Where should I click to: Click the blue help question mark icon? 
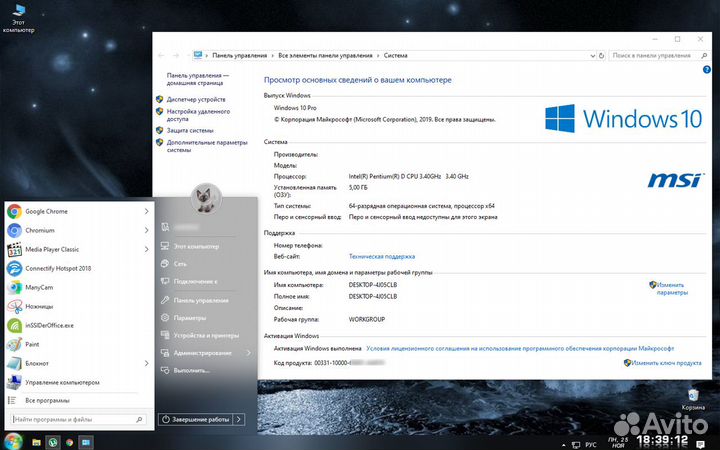pos(707,69)
